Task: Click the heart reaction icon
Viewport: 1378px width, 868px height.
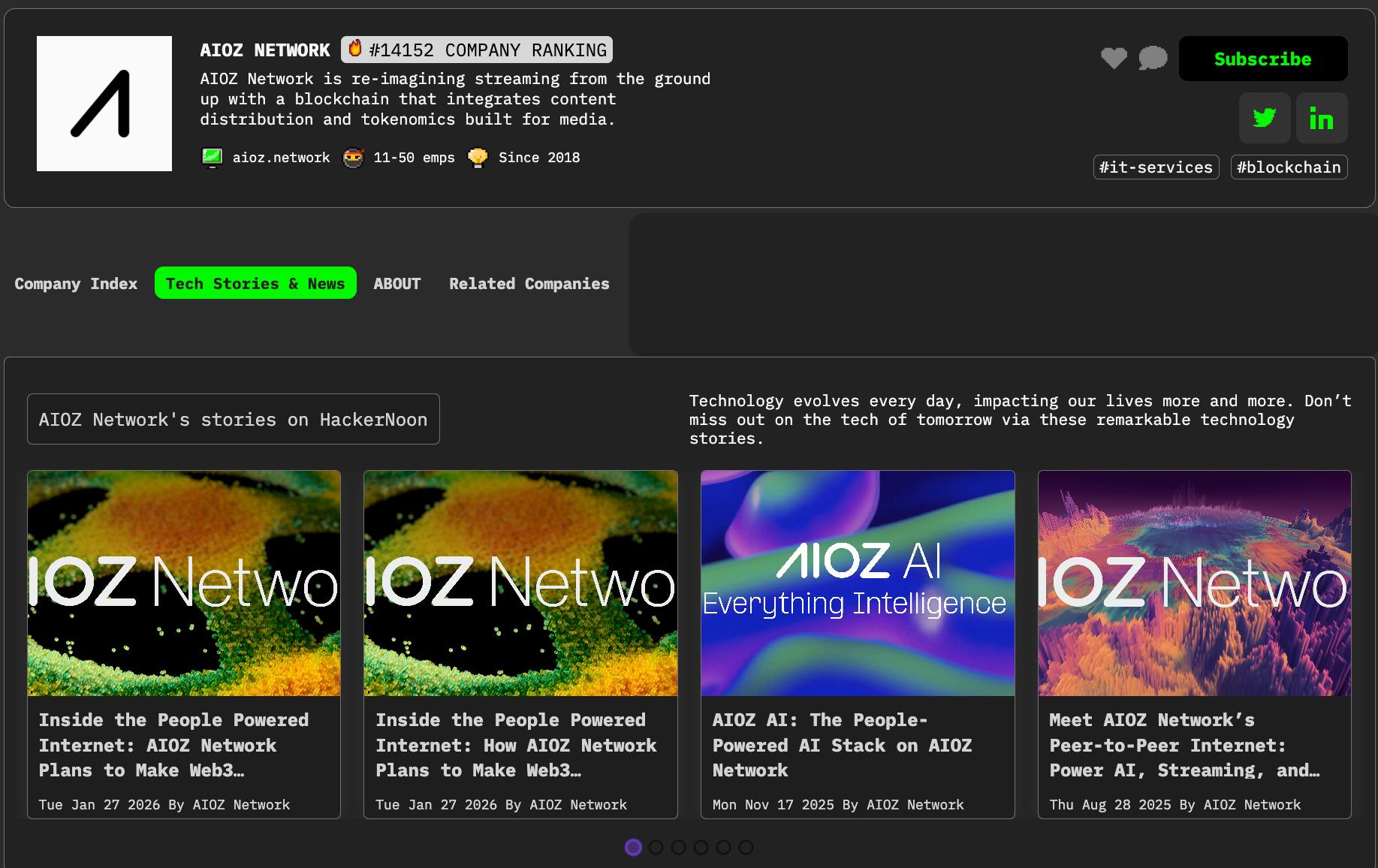Action: click(1114, 58)
